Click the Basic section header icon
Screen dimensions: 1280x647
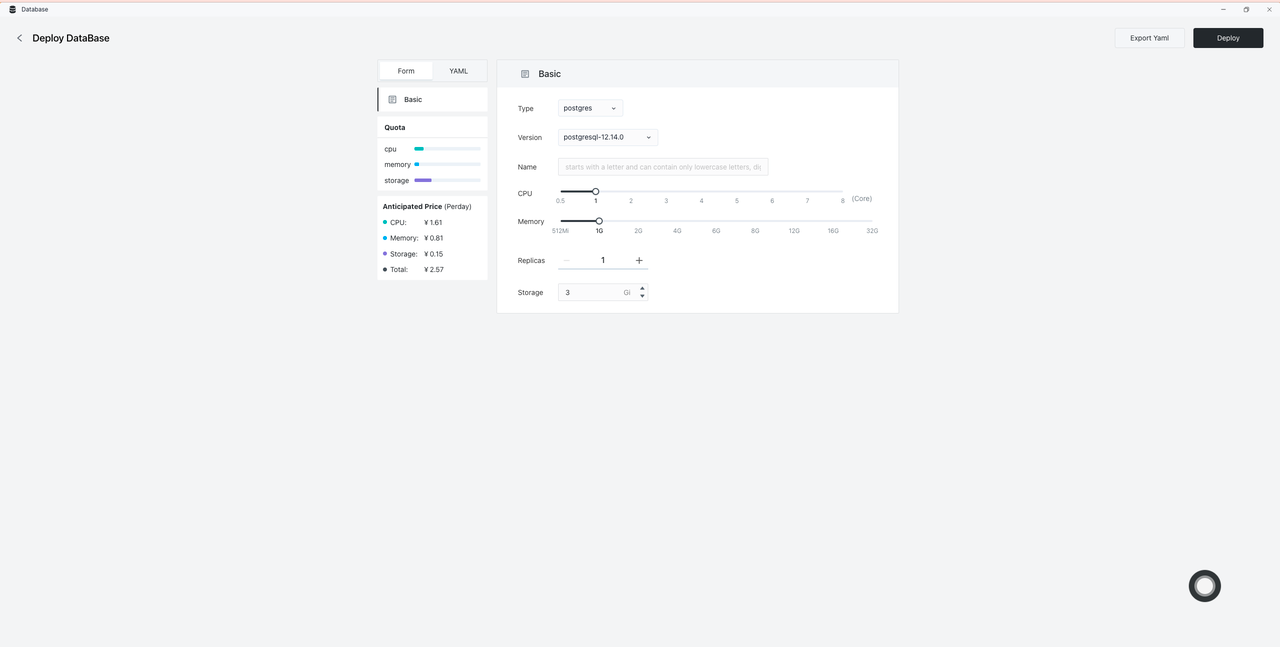(525, 74)
